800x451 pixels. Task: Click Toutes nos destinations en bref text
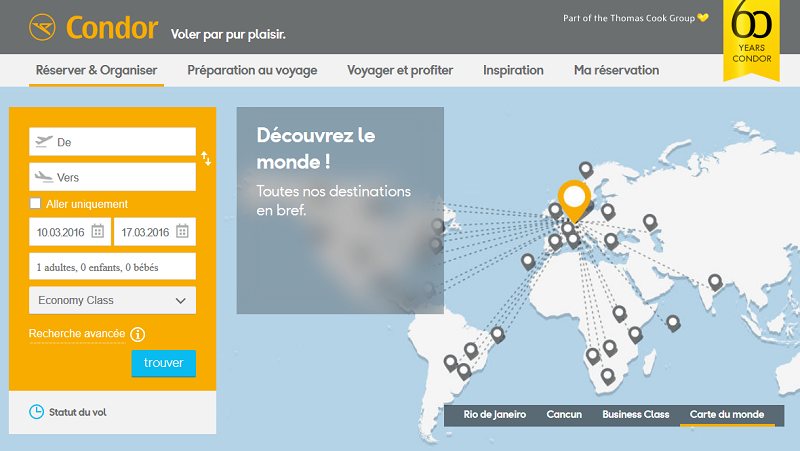click(x=333, y=201)
